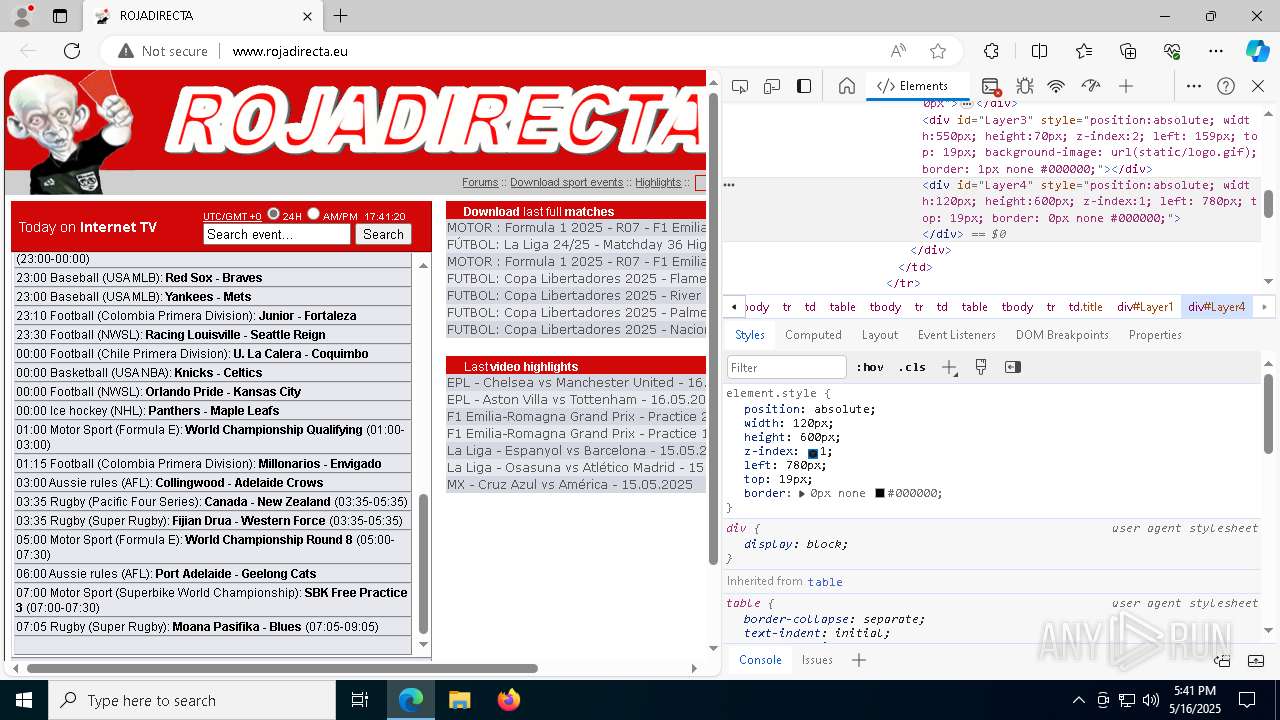Open Edge Settings and more menu
The width and height of the screenshot is (1280, 720).
[x=1216, y=51]
